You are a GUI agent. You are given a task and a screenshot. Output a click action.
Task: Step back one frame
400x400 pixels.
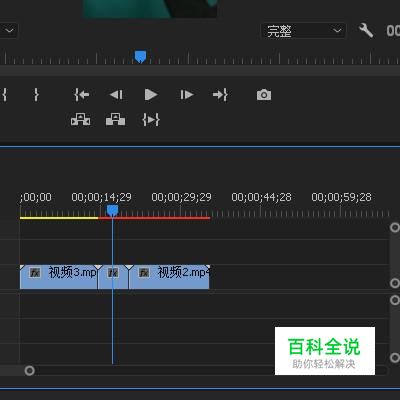point(116,95)
